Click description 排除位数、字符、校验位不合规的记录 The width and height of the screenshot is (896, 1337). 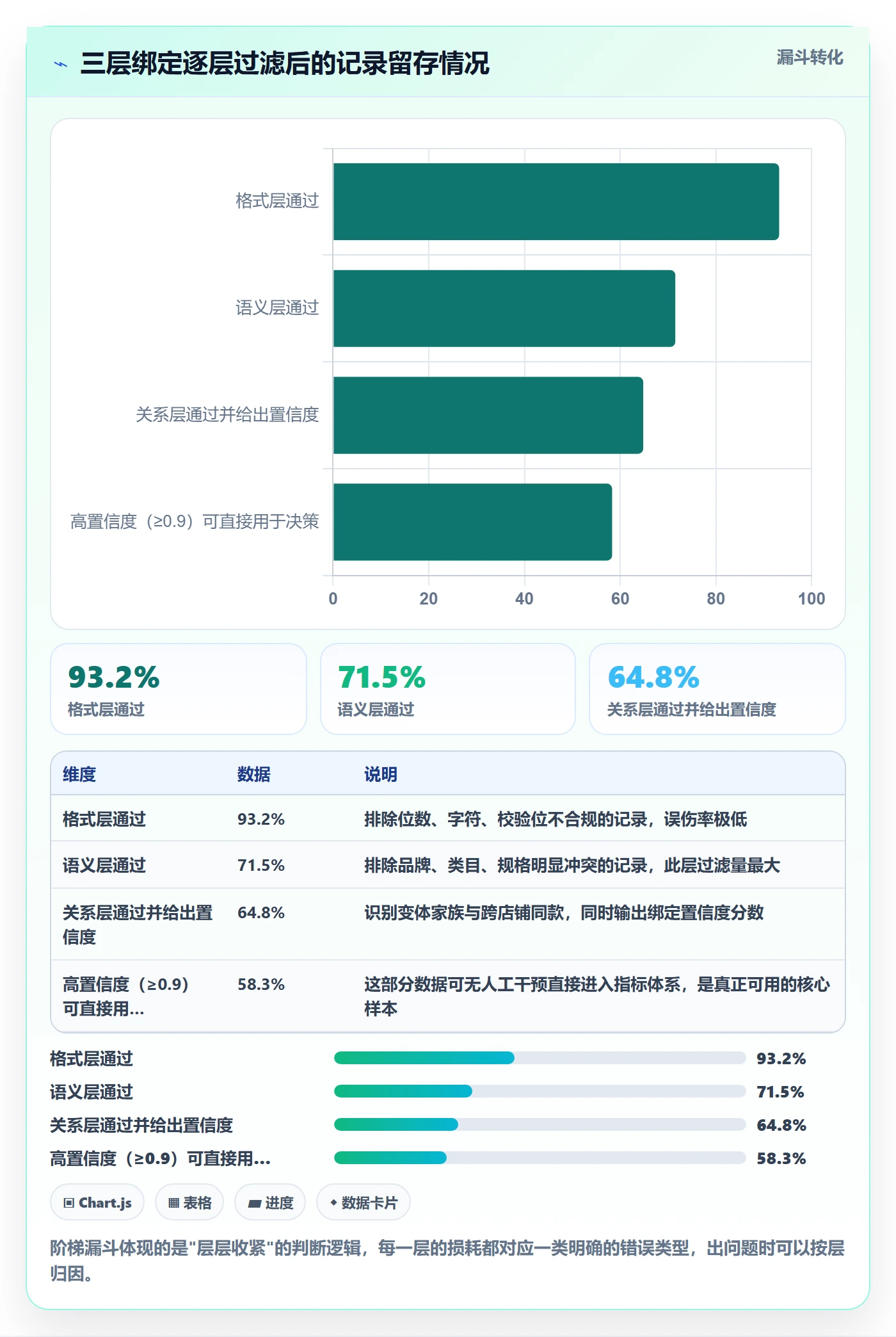[556, 819]
